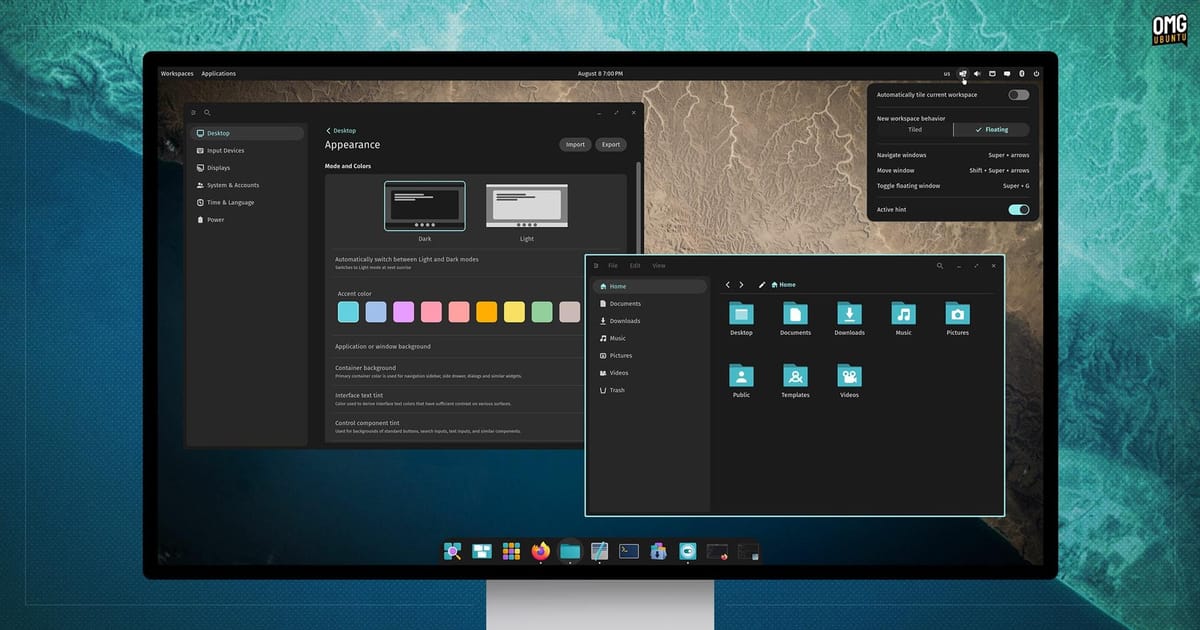
Task: Launch Firefox from the dock
Action: [x=539, y=551]
